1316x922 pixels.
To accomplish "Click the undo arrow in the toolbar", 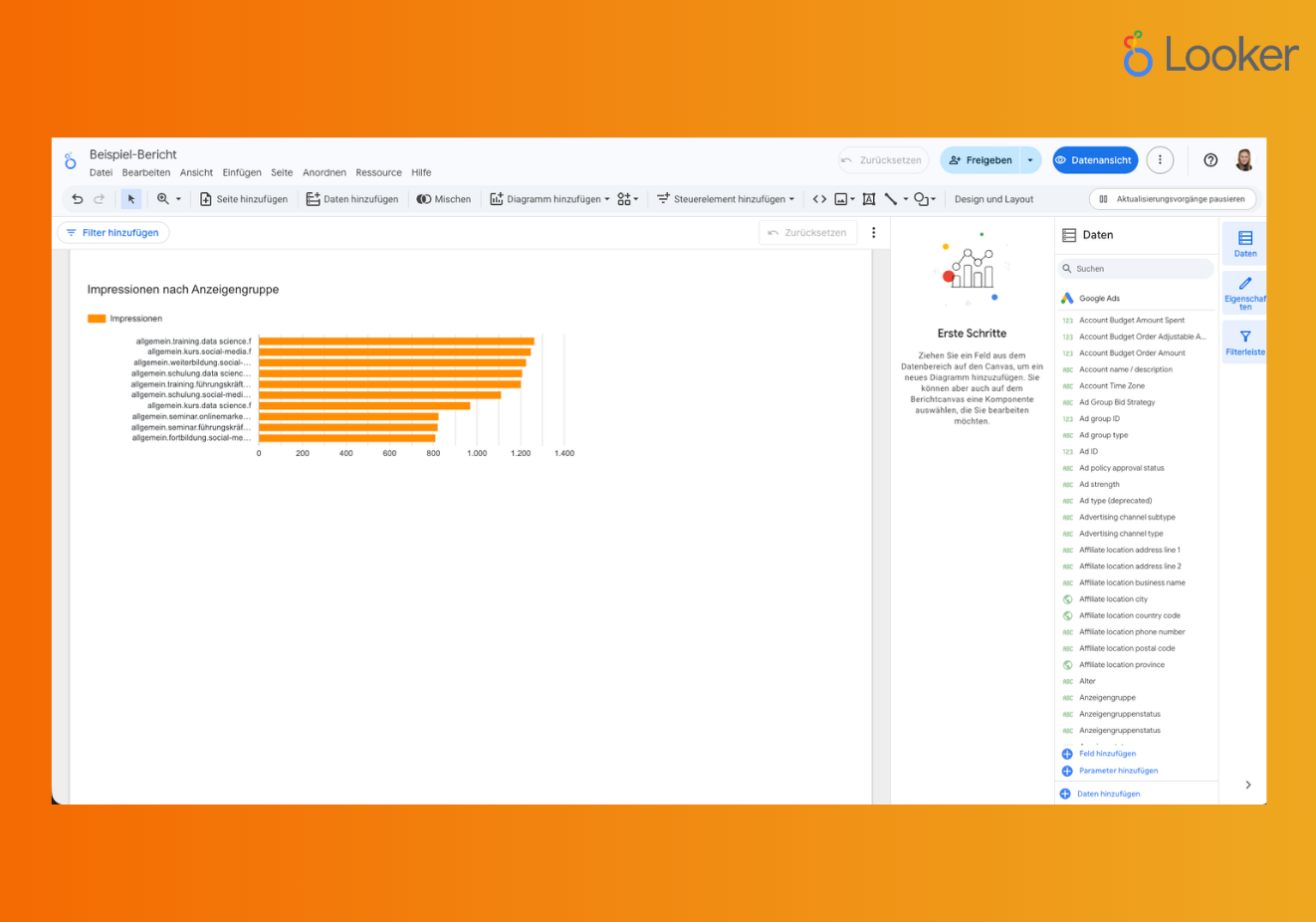I will point(77,198).
